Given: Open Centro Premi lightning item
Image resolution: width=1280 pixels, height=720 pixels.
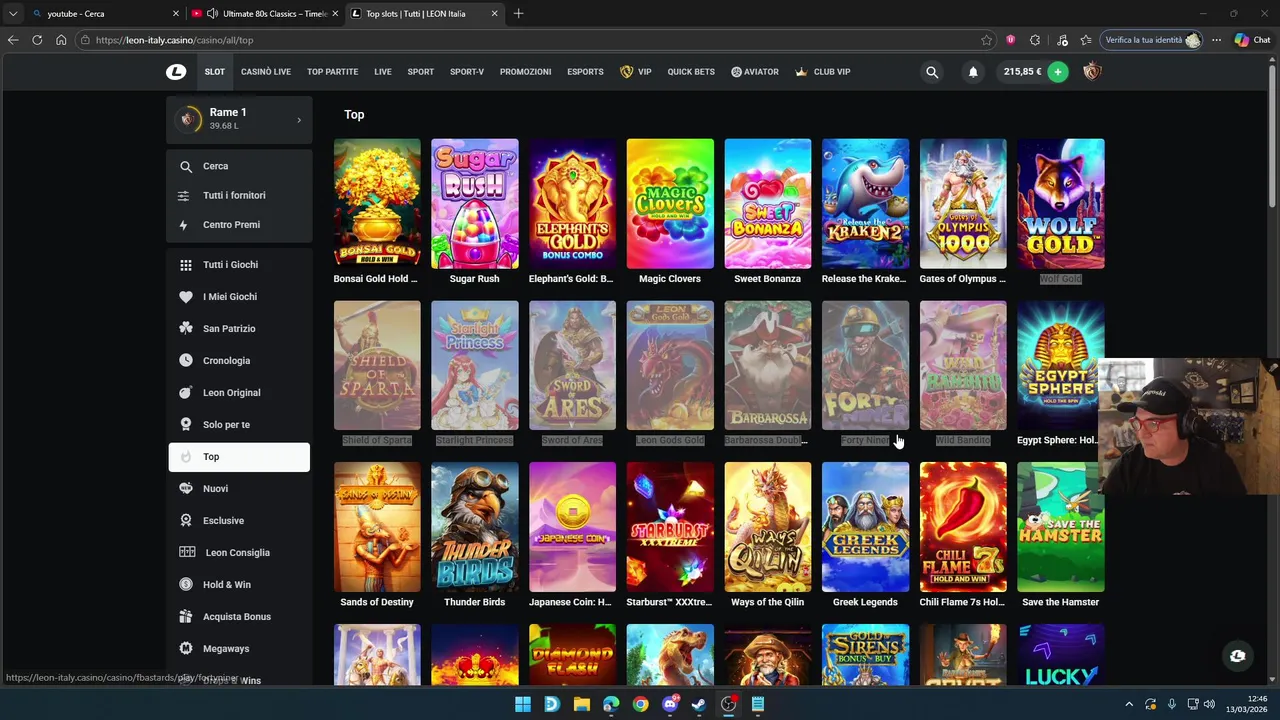Looking at the screenshot, I should pos(239,224).
